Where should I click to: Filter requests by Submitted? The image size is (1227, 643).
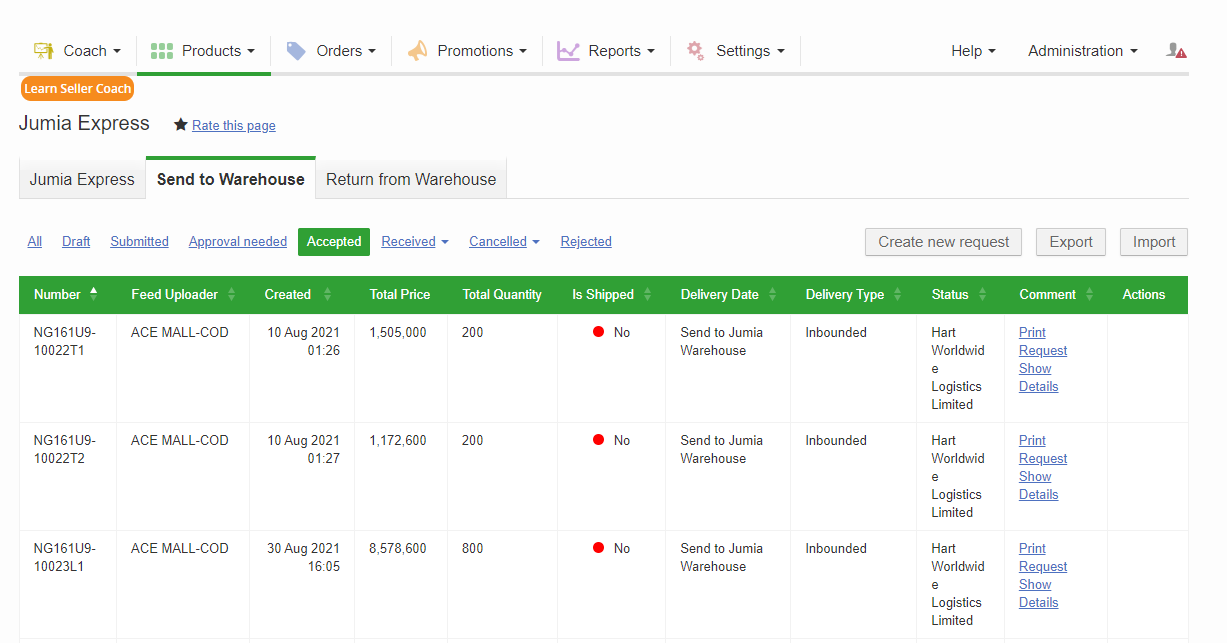(139, 241)
